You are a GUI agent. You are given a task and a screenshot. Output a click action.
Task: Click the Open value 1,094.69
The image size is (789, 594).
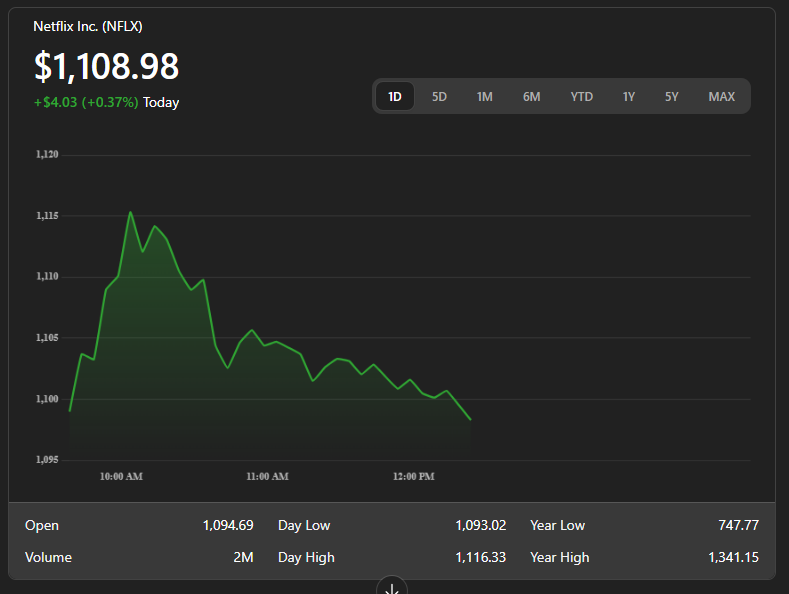click(x=228, y=525)
